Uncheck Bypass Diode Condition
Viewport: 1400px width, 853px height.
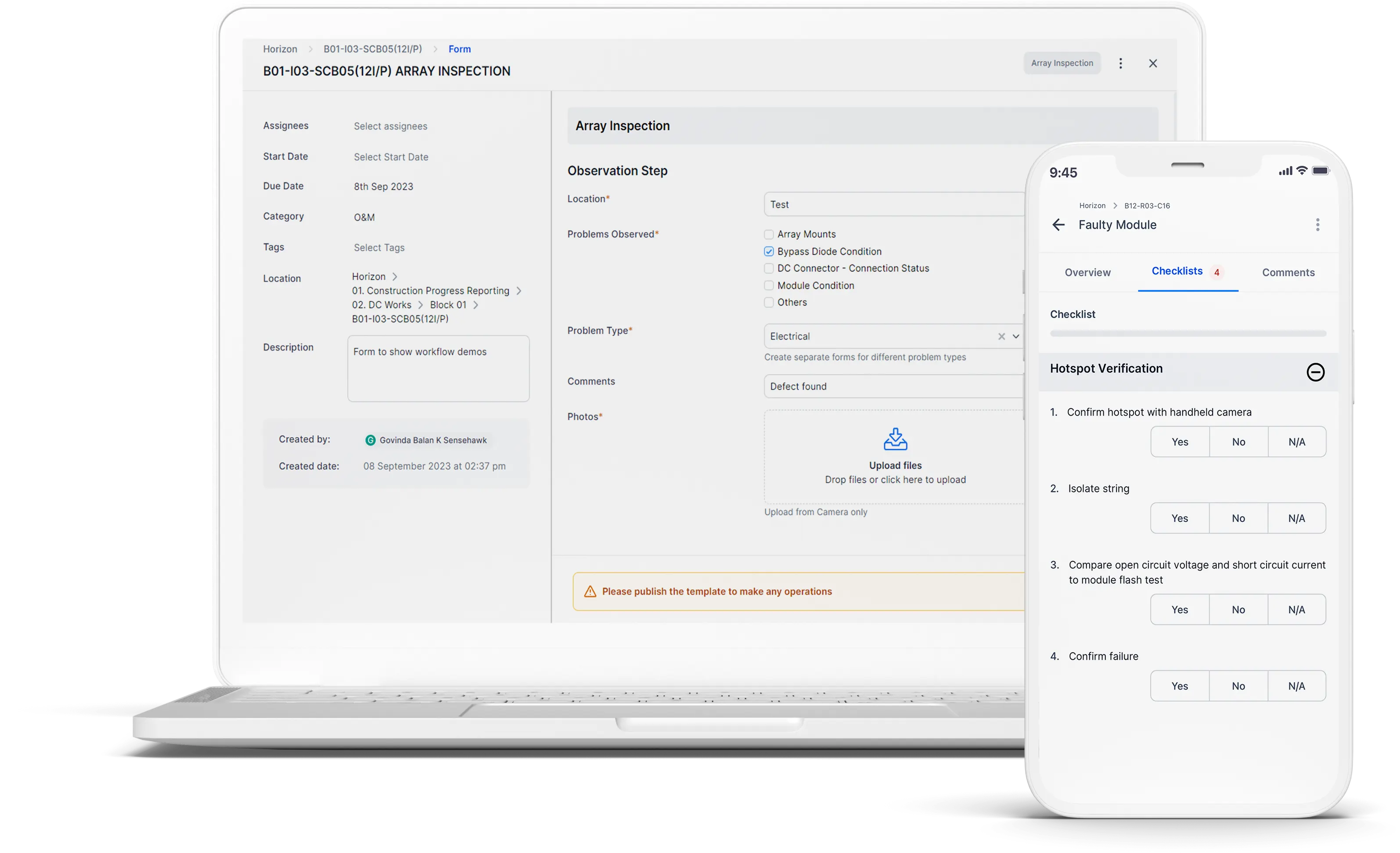pyautogui.click(x=769, y=251)
